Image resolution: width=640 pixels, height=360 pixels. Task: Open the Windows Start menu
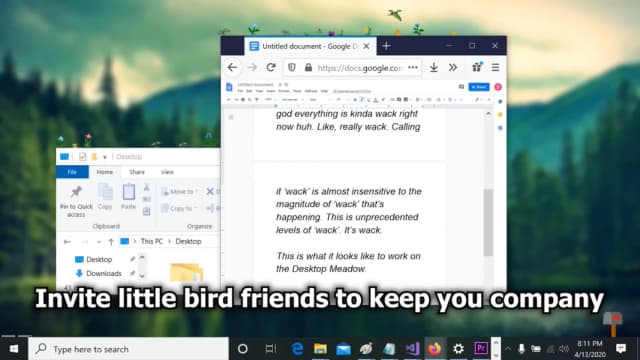click(14, 349)
